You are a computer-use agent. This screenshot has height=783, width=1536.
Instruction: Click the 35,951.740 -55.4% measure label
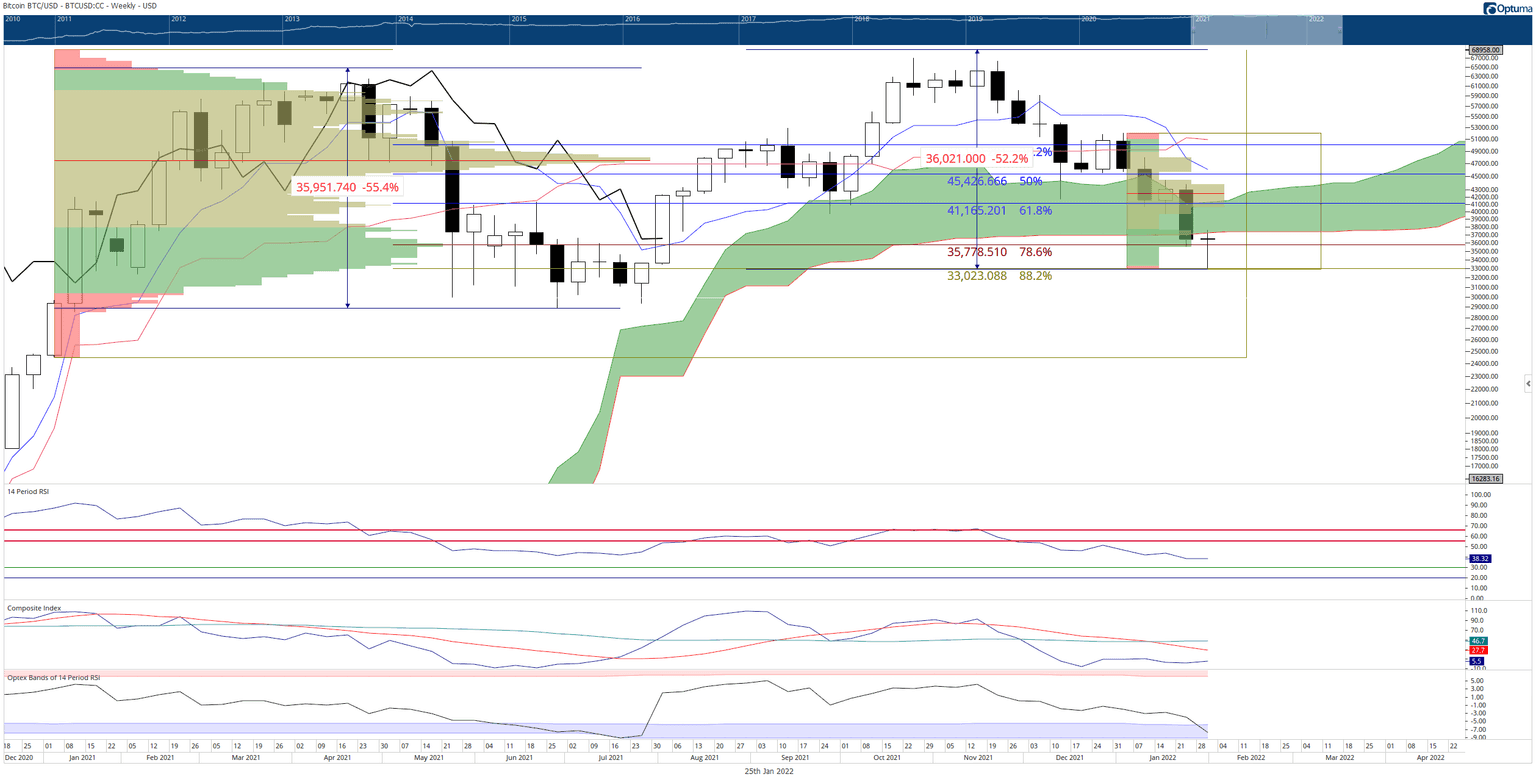[x=347, y=187]
